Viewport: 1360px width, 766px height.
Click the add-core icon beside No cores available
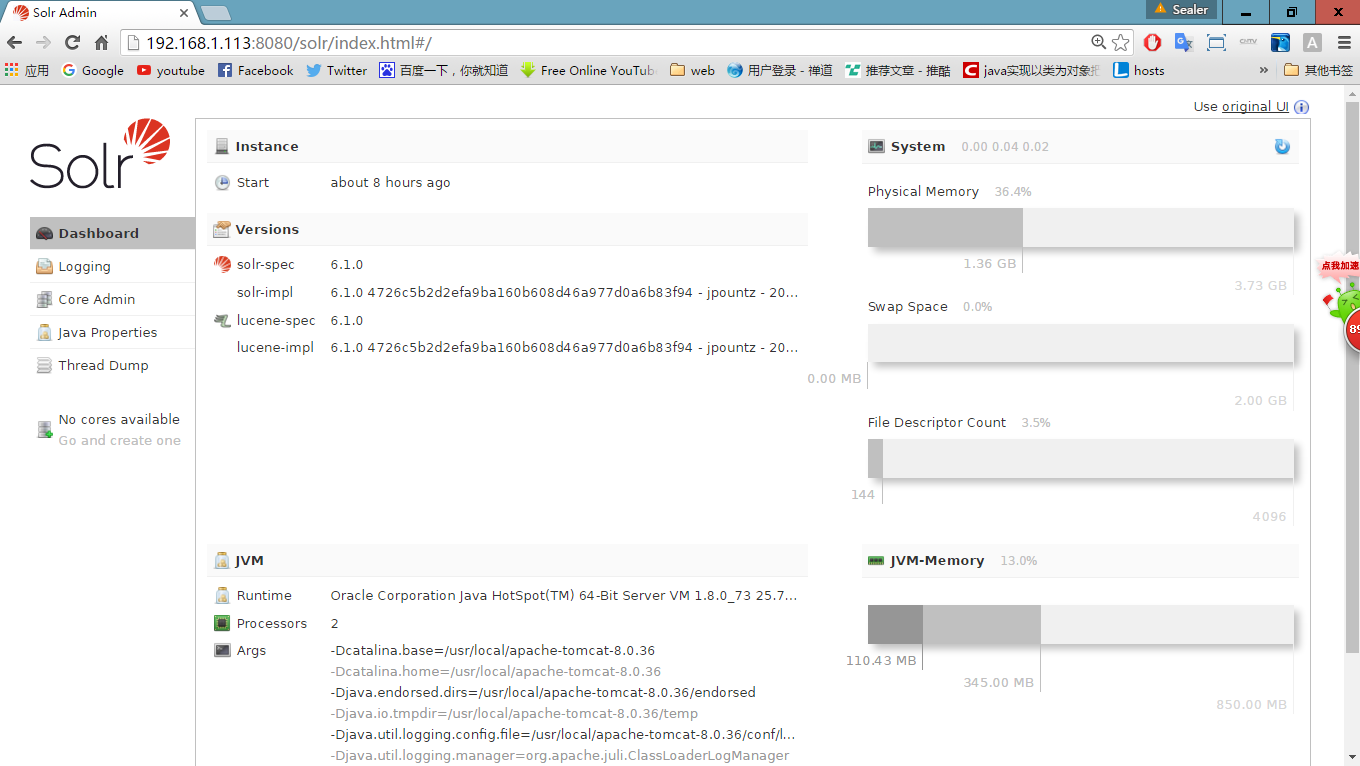[44, 429]
